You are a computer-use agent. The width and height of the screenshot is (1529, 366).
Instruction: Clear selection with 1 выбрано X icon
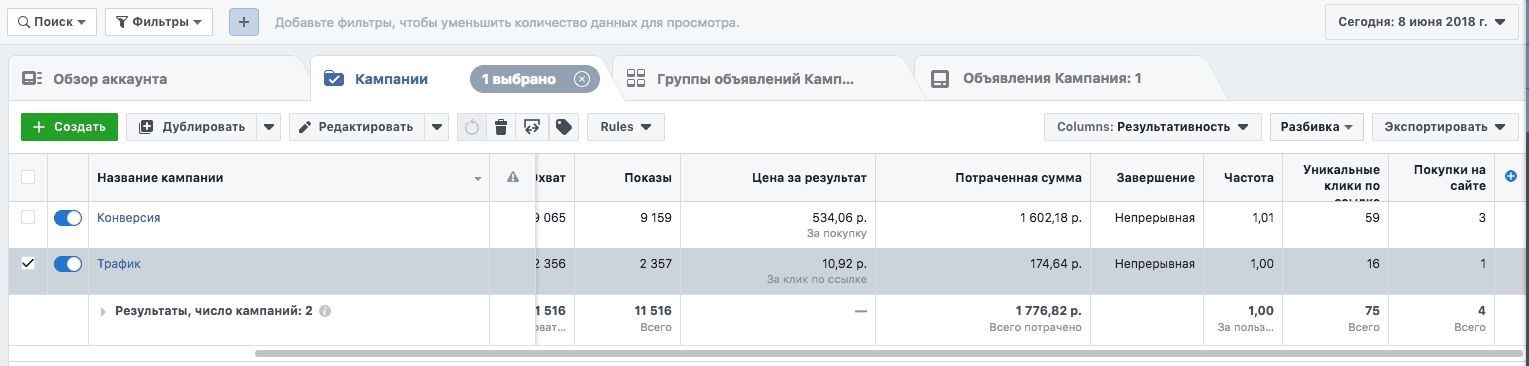pos(582,79)
